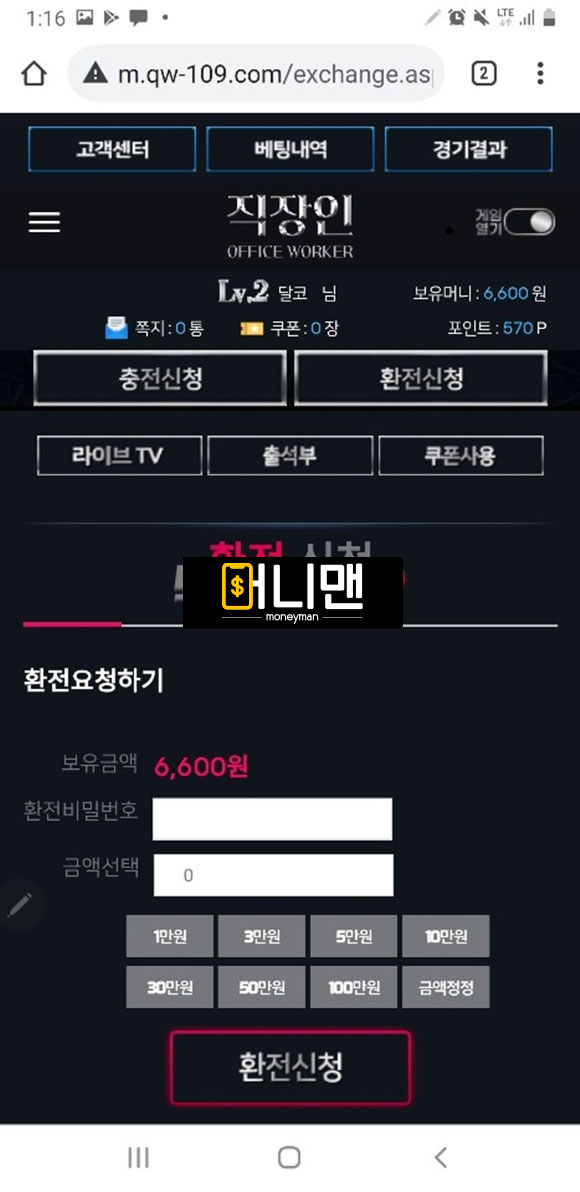Tap the browser home icon

pos(34,74)
